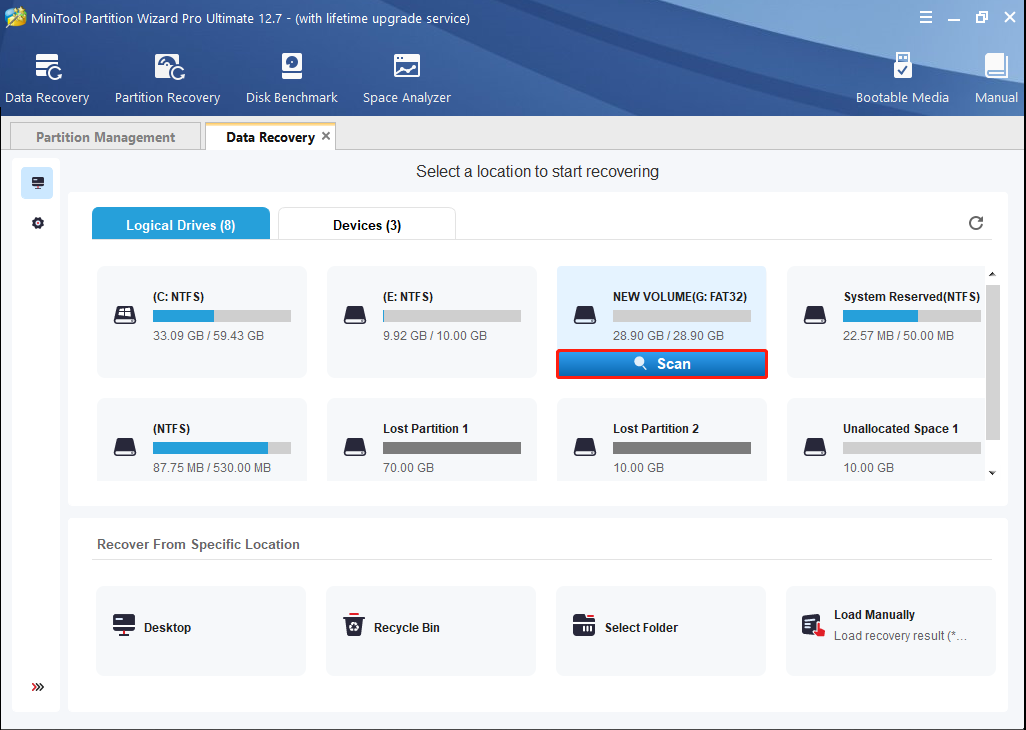Click the '33.09 GB / 59.43 GB' text
Viewport: 1026px width, 730px height.
click(208, 336)
